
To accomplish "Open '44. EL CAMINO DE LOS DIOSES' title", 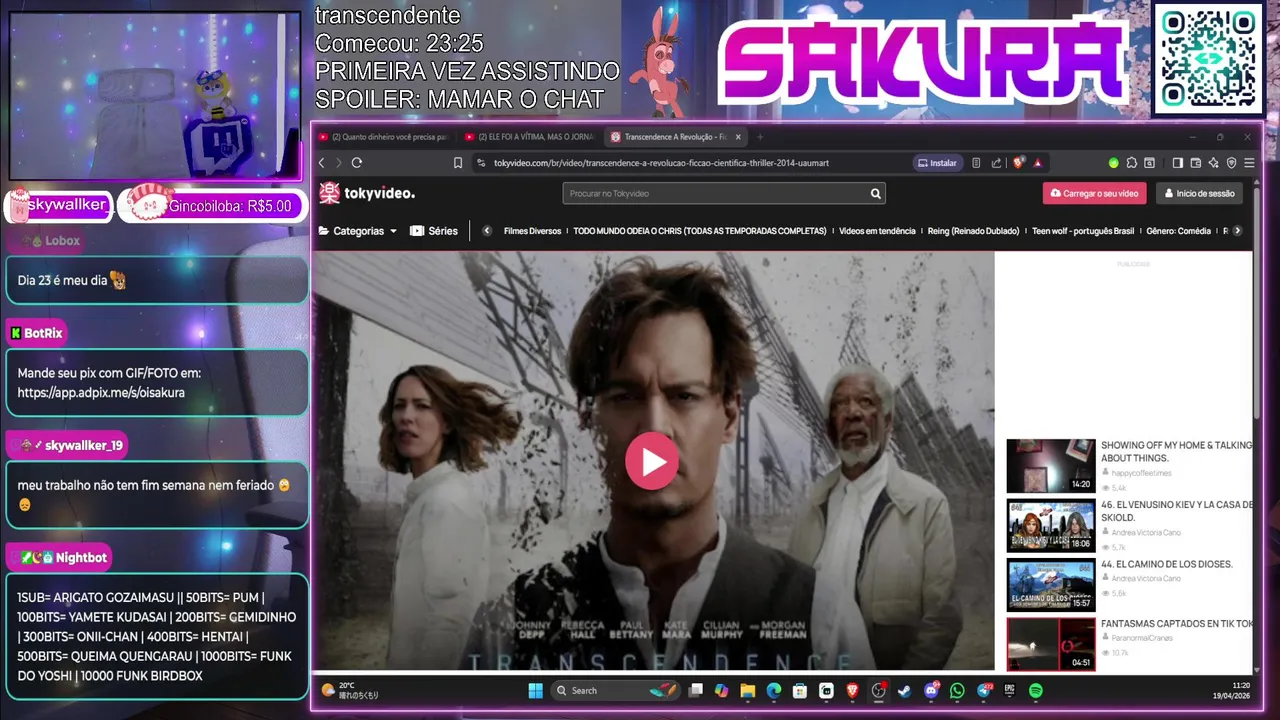I will [x=1167, y=564].
